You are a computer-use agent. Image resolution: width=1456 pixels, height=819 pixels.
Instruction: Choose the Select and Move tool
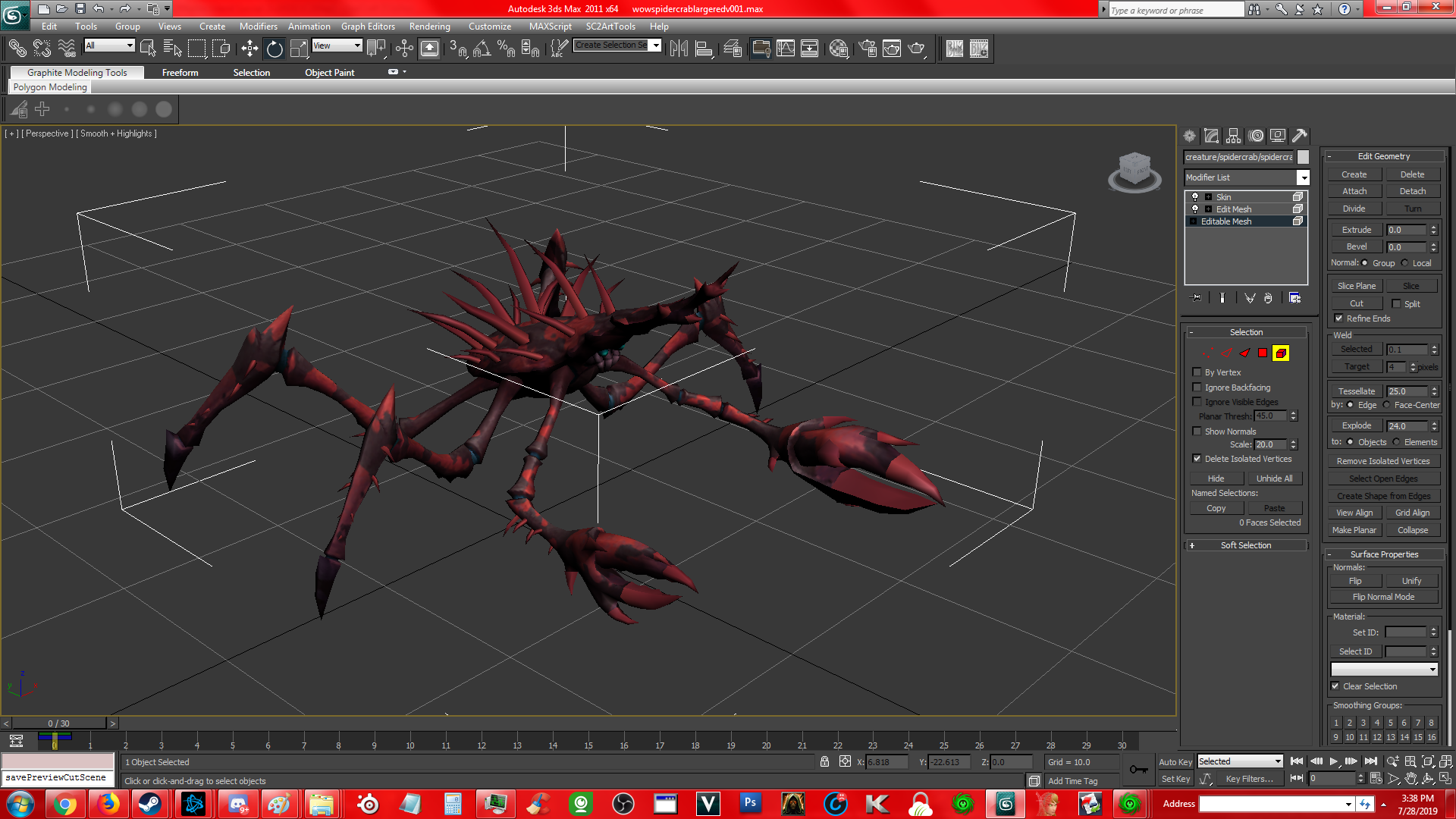pos(249,49)
